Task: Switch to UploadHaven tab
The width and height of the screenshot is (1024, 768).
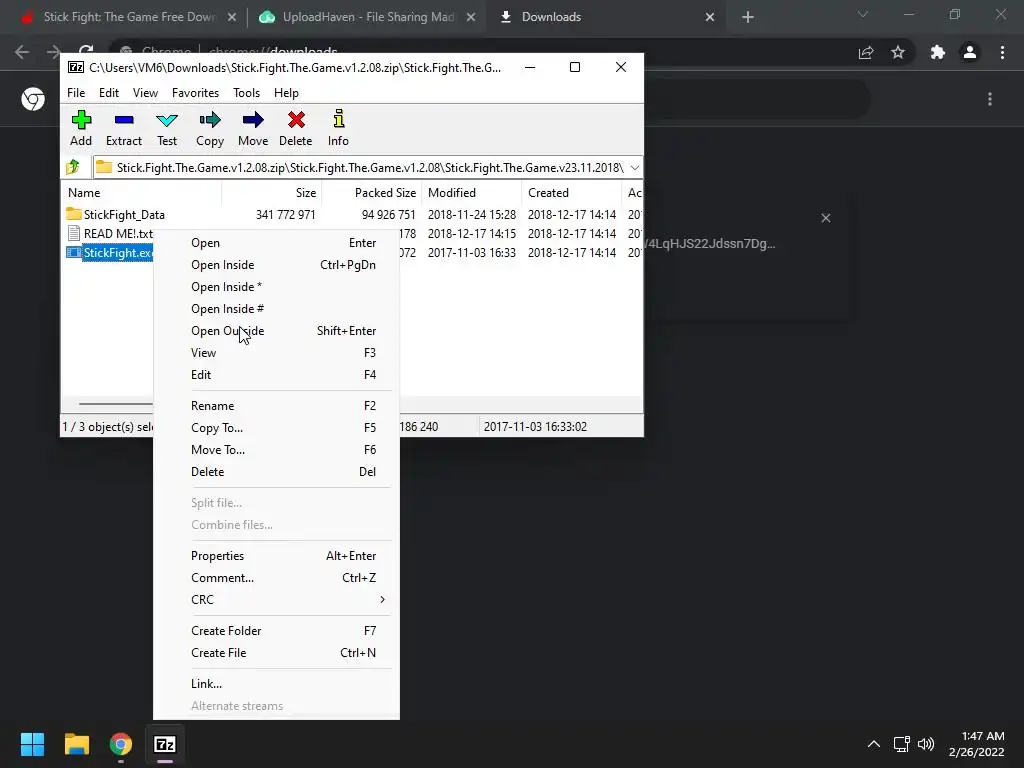Action: click(366, 17)
